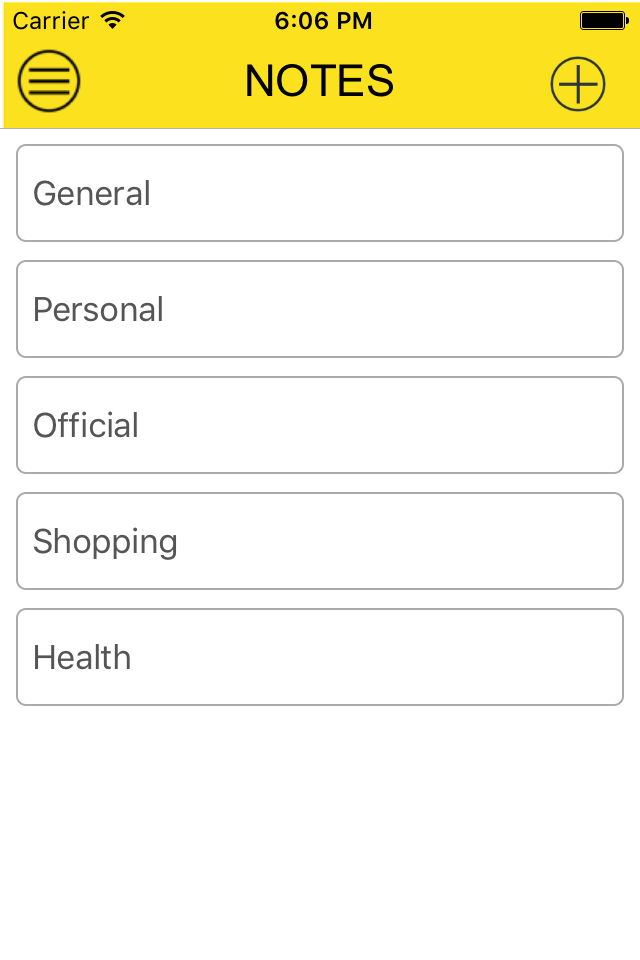The width and height of the screenshot is (640, 960).
Task: Select the middle row of the category list
Action: 320,425
